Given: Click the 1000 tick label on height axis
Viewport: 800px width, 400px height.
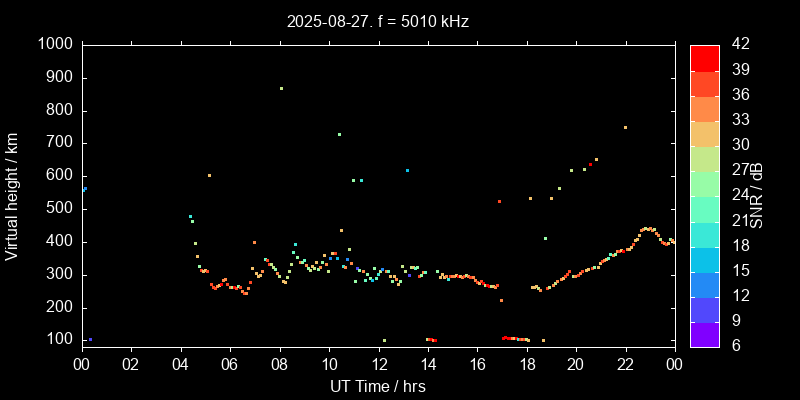Looking at the screenshot, I should (55, 44).
